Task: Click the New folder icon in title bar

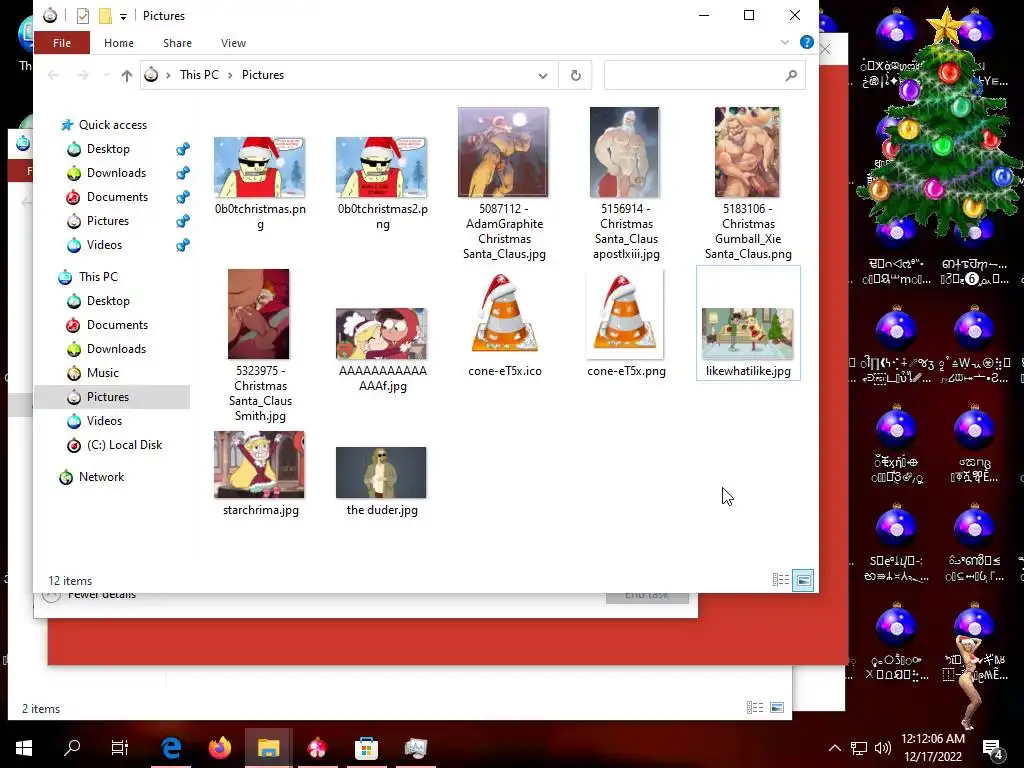Action: [105, 16]
